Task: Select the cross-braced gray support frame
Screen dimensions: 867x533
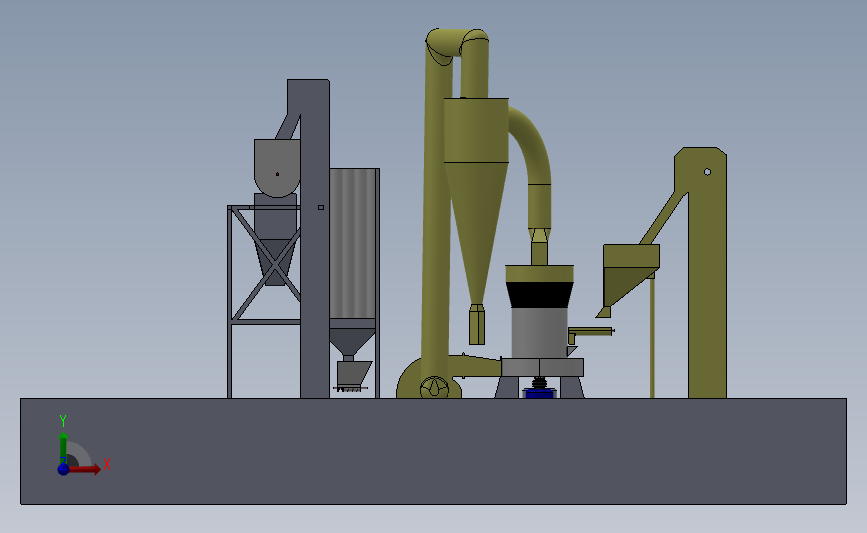Action: pos(264,301)
